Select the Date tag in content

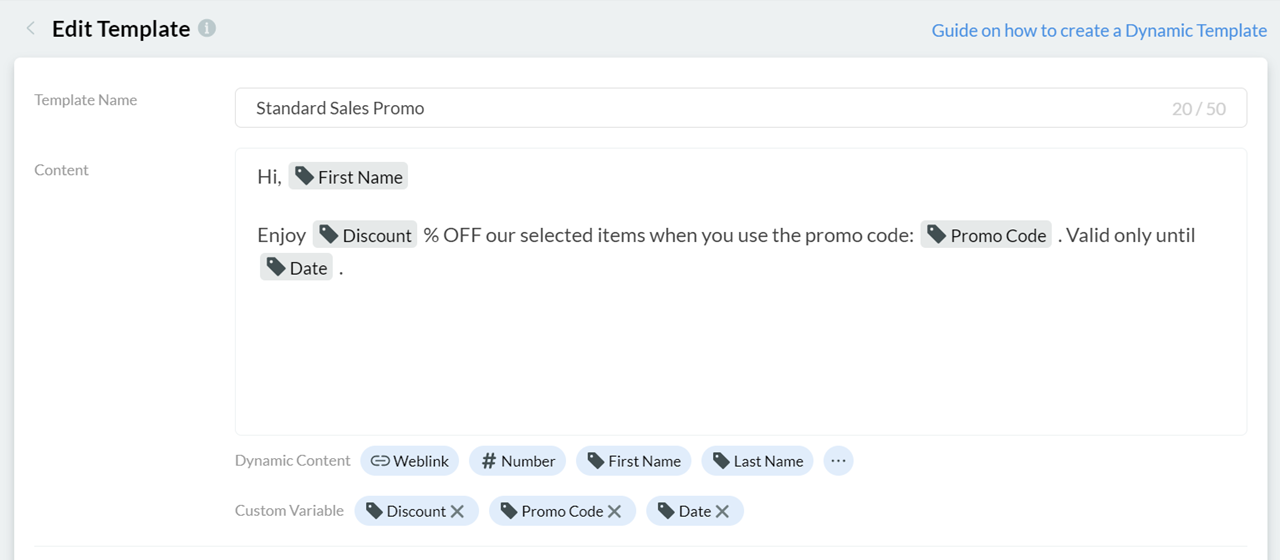coord(297,267)
